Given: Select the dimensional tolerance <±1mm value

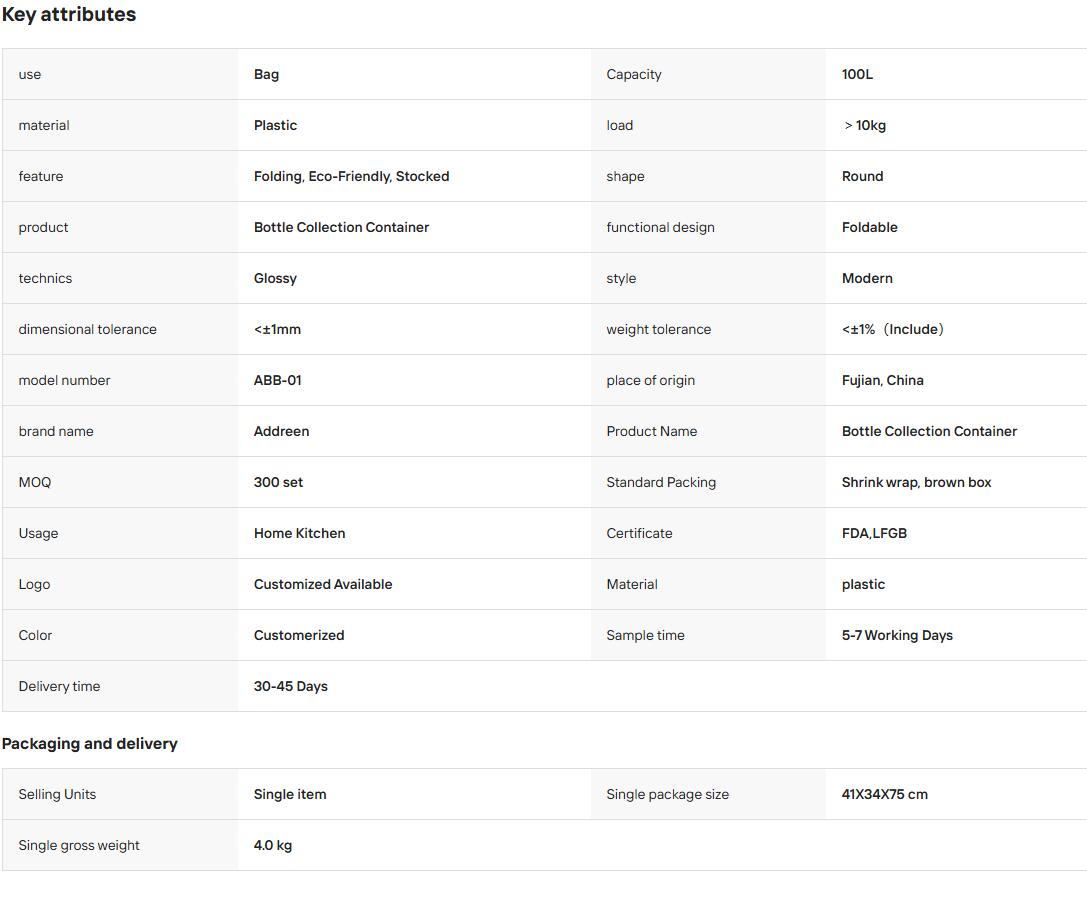Looking at the screenshot, I should [x=277, y=329].
